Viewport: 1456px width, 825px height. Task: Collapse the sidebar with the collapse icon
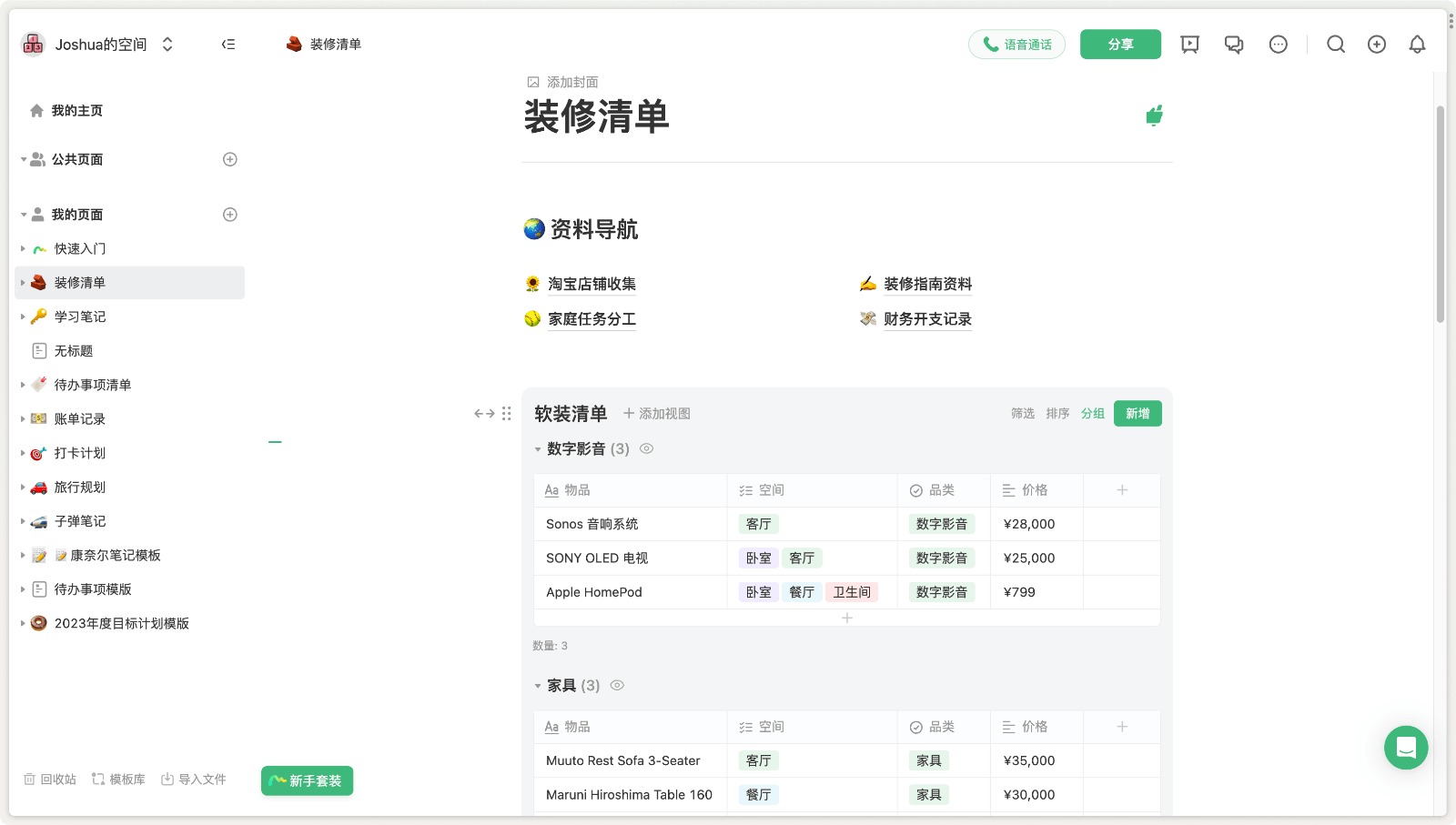[228, 44]
